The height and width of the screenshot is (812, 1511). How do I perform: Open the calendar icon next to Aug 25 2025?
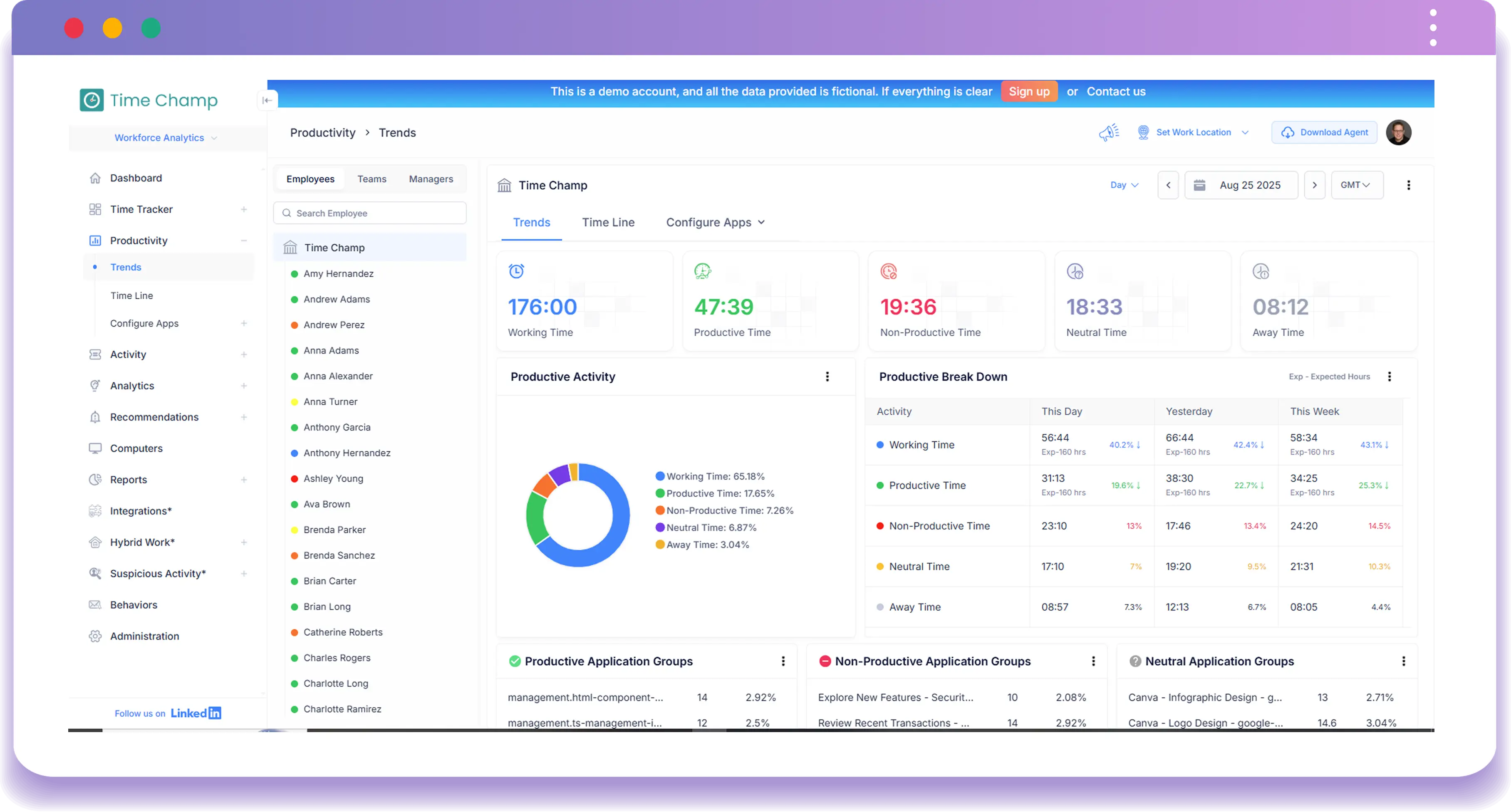1200,185
